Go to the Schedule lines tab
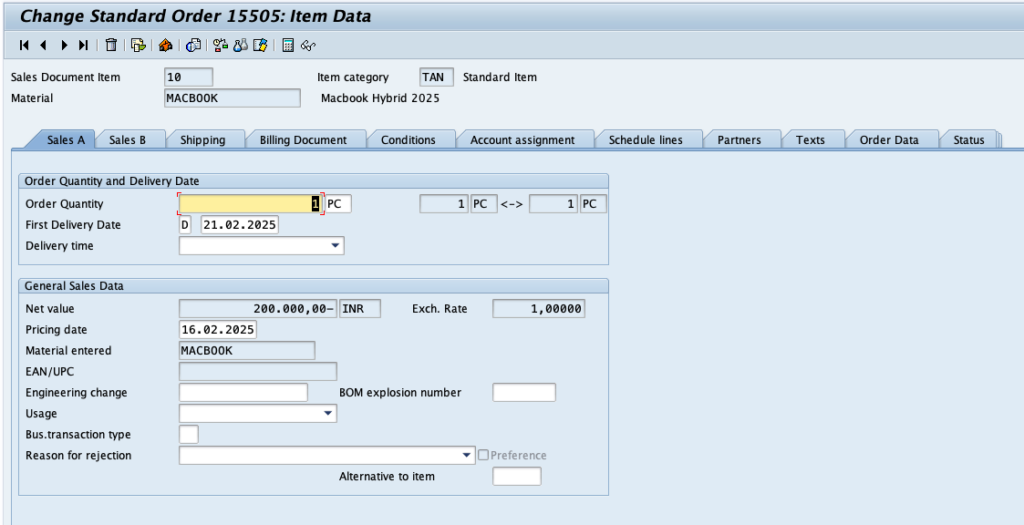Screen dimensions: 1024x525 [645, 140]
